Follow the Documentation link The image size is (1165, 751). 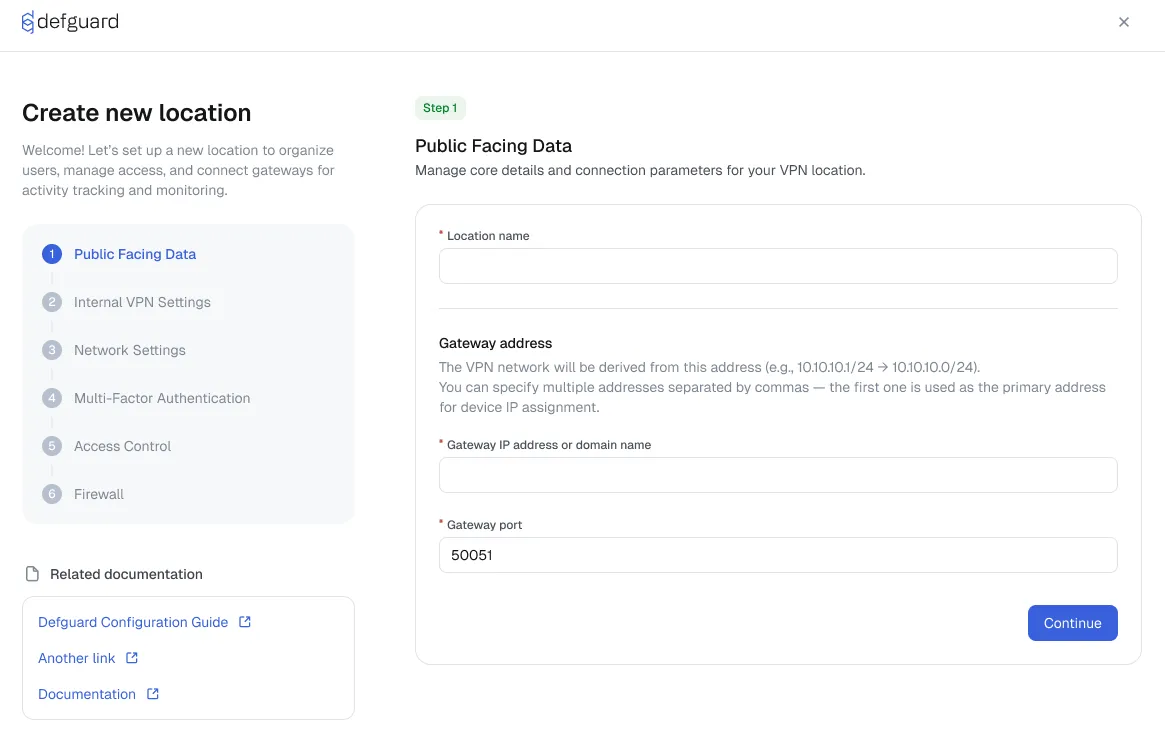(x=87, y=694)
